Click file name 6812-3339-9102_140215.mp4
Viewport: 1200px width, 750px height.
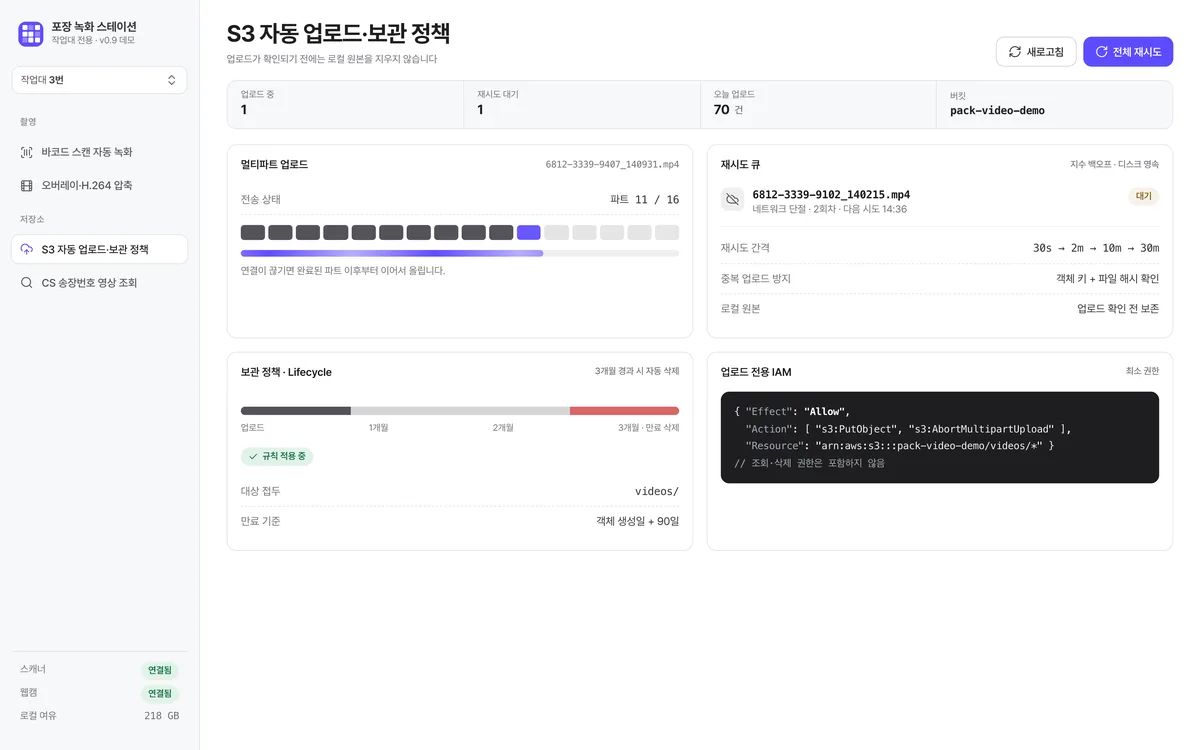pyautogui.click(x=831, y=194)
